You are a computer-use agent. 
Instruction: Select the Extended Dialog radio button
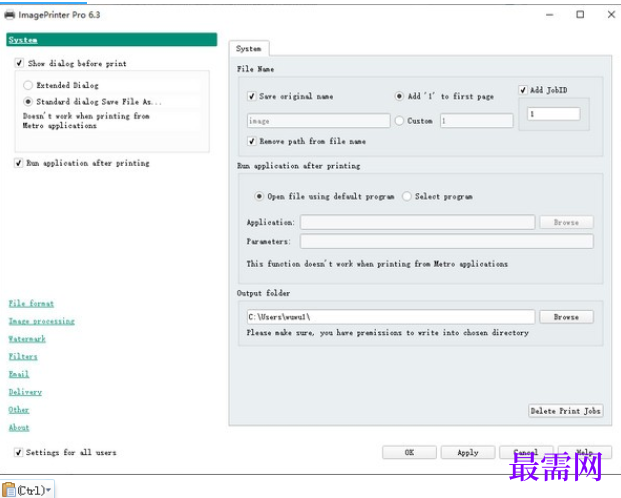click(28, 85)
